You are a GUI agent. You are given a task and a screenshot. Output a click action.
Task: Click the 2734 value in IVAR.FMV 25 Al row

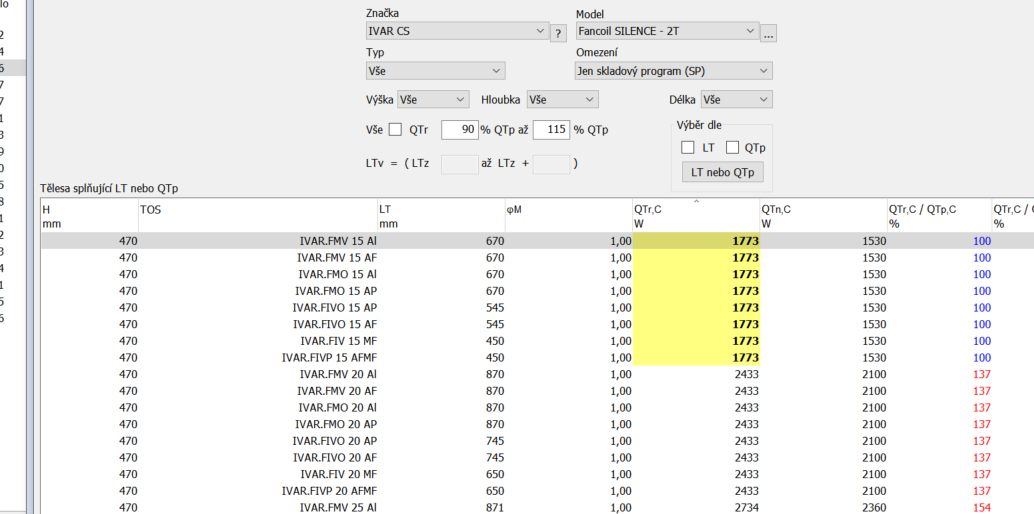[x=746, y=507]
